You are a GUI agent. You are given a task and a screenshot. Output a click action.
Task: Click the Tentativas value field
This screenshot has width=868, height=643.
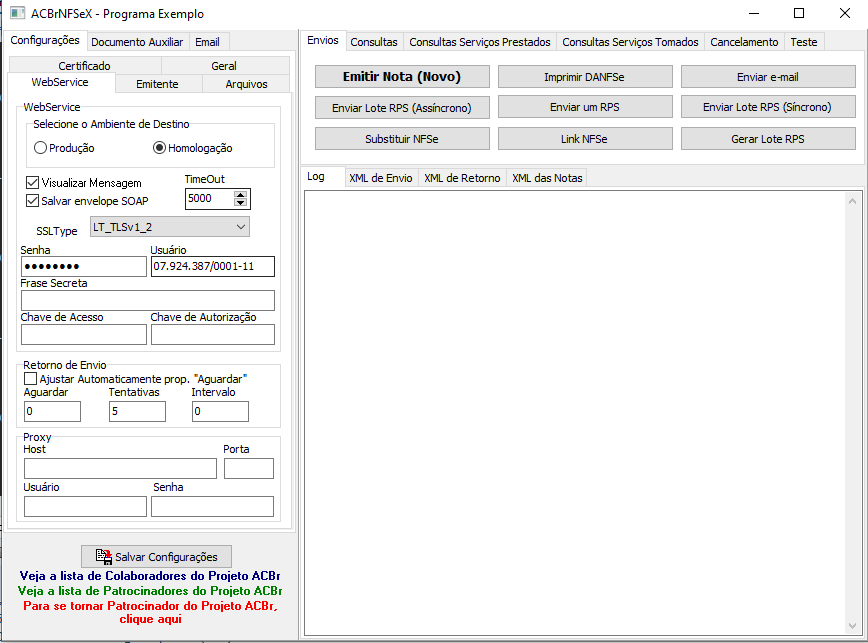coord(137,411)
